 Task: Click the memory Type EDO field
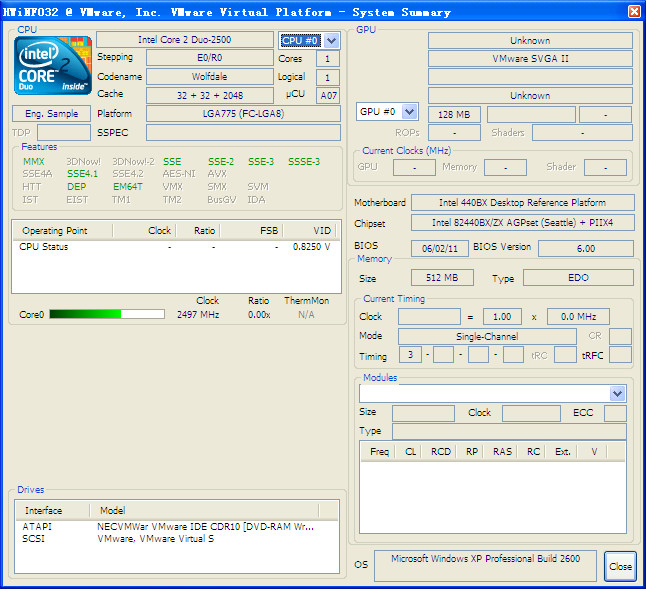click(x=578, y=278)
